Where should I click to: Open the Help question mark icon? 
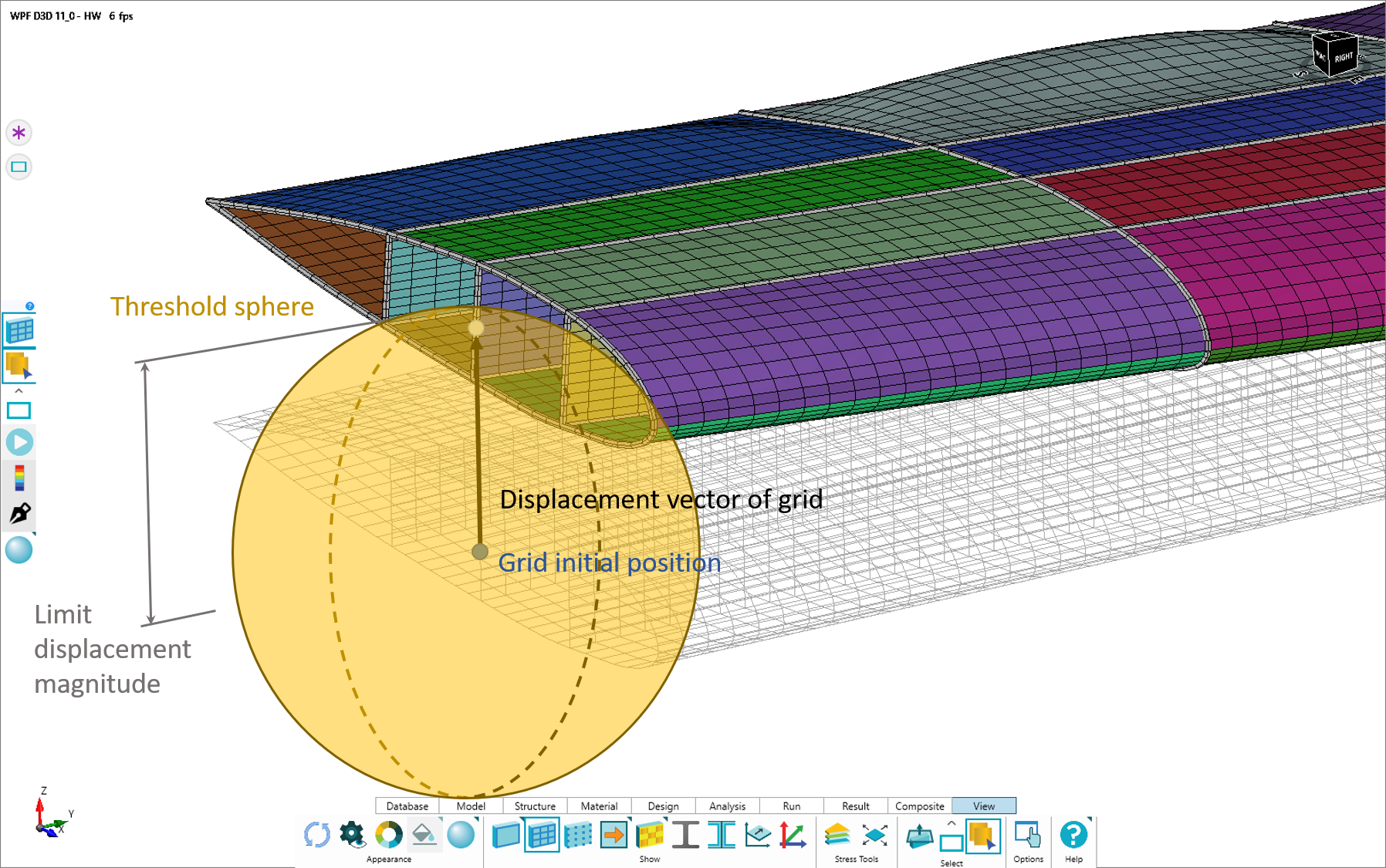[1073, 834]
